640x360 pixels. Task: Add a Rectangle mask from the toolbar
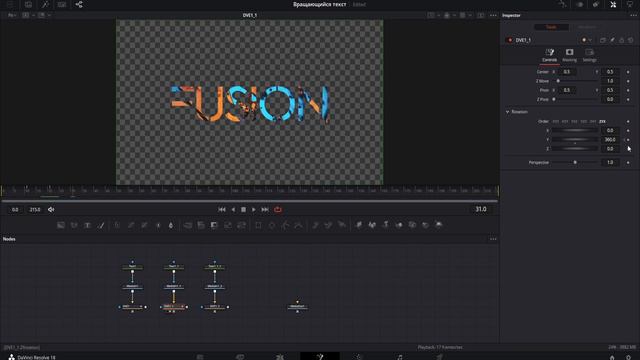click(x=258, y=225)
